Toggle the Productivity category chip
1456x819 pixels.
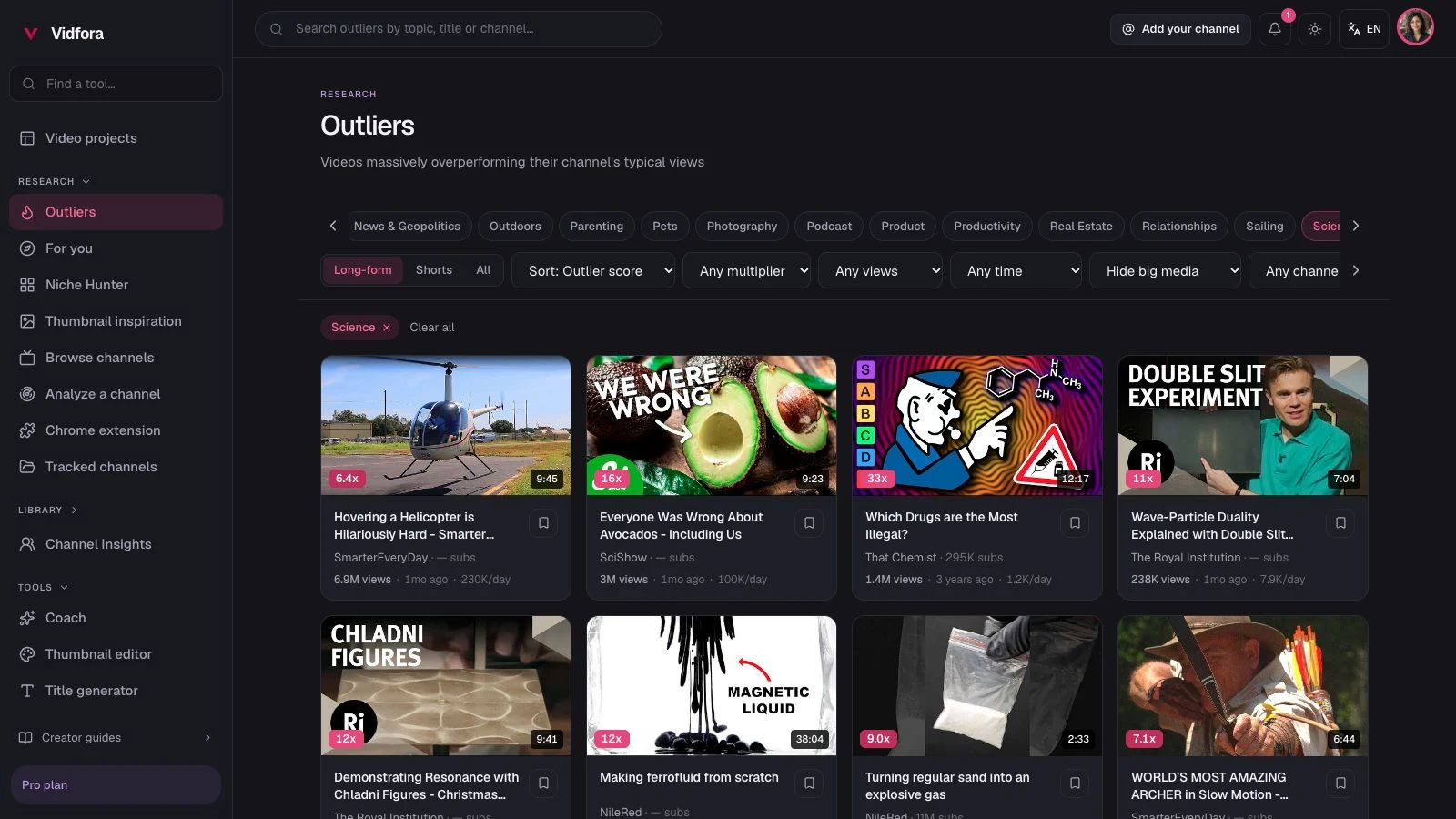pyautogui.click(x=986, y=227)
